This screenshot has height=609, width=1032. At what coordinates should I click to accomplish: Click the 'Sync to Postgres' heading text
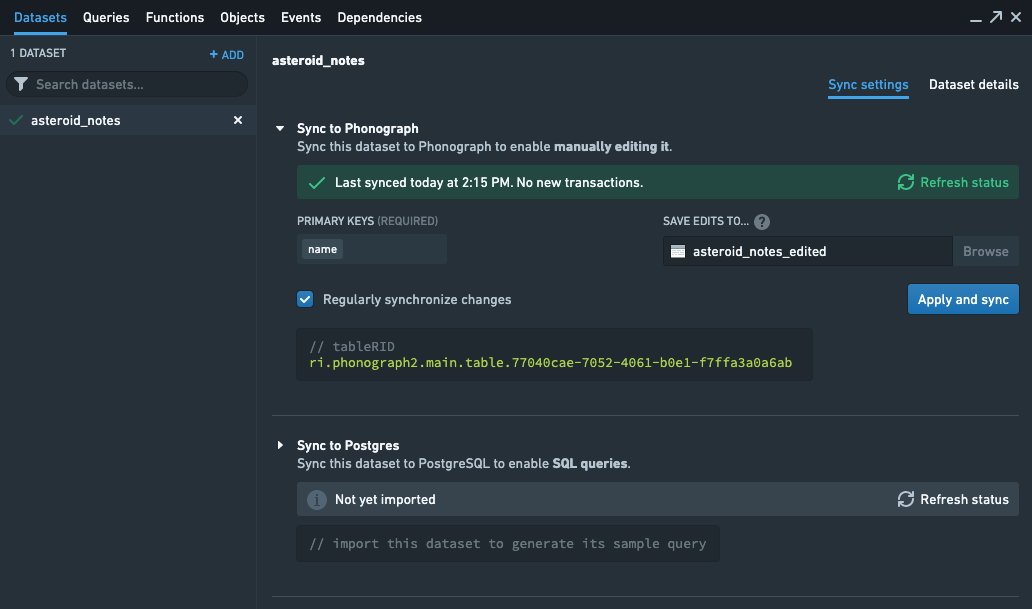coord(348,446)
